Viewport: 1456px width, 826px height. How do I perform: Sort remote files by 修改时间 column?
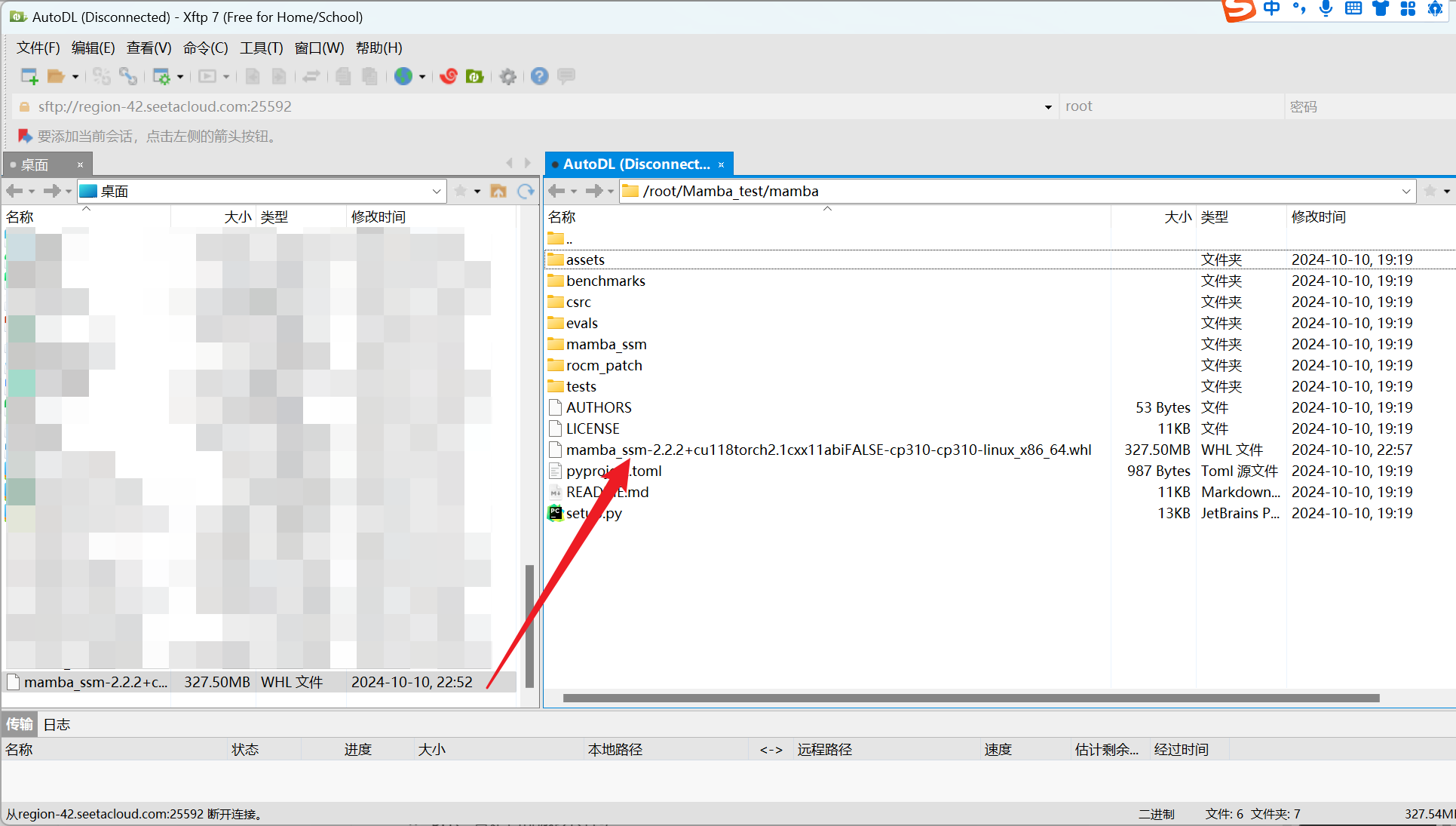pos(1318,216)
